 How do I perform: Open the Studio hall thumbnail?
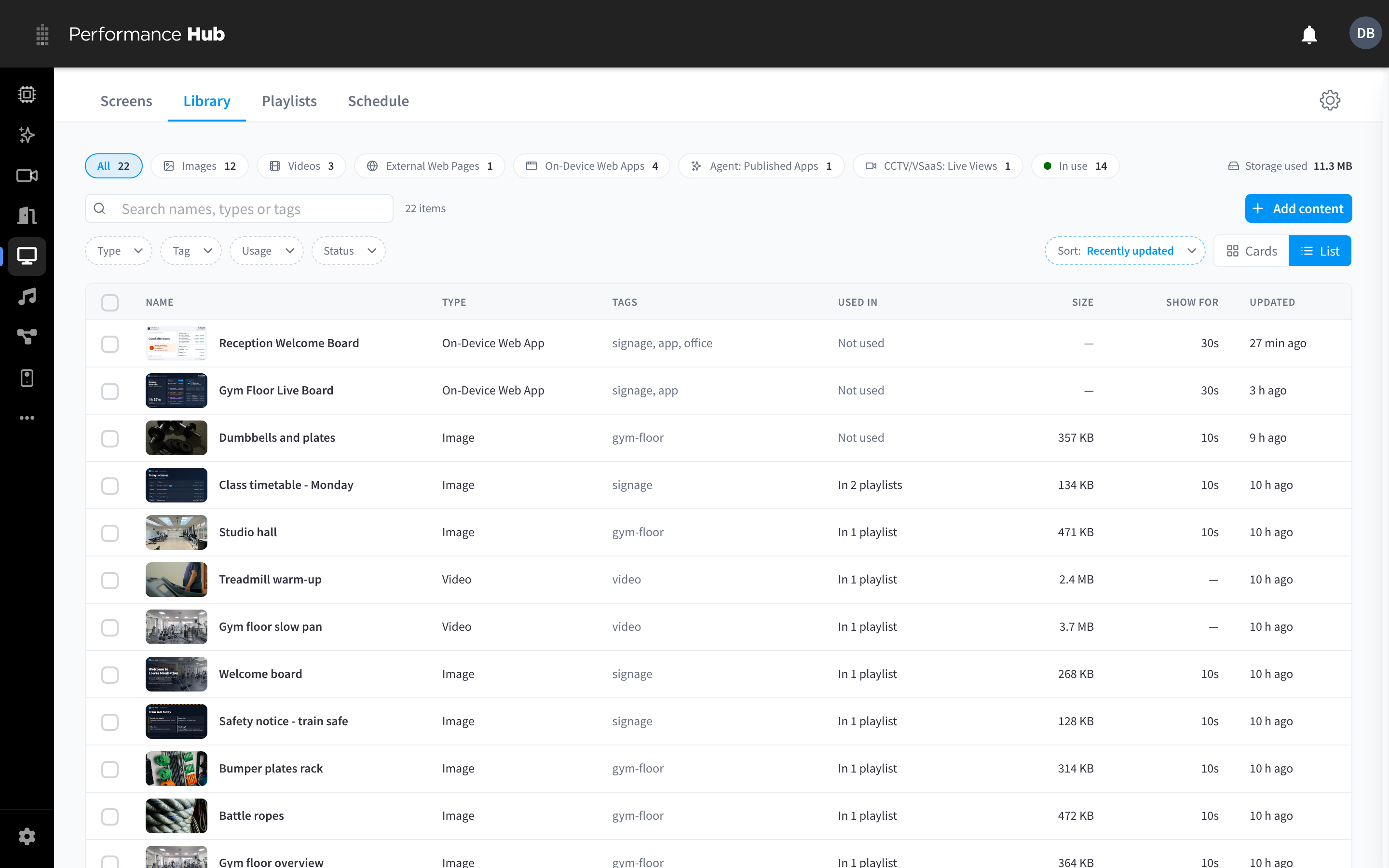click(176, 532)
